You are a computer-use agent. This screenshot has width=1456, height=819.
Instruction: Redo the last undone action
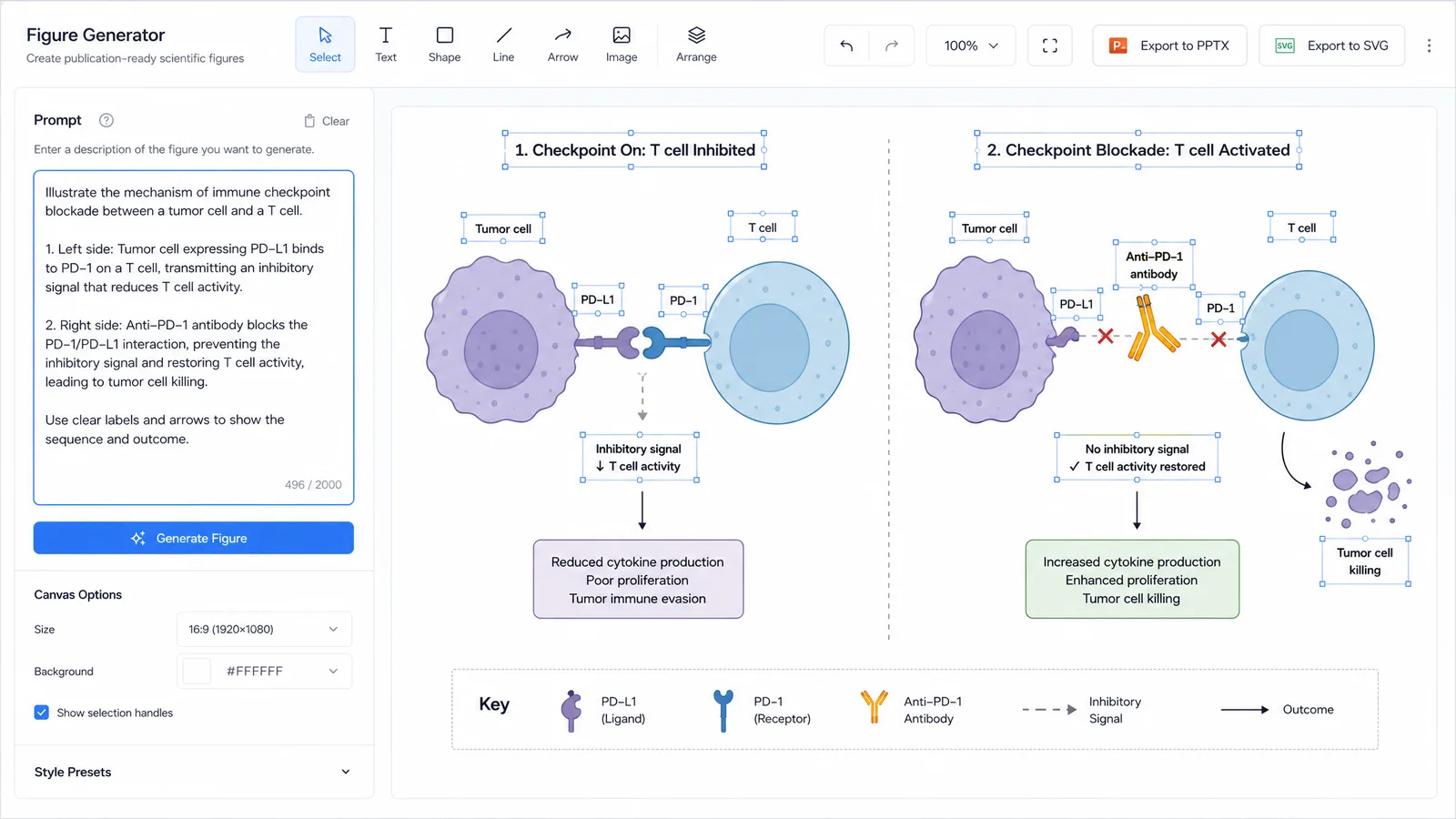pos(892,45)
